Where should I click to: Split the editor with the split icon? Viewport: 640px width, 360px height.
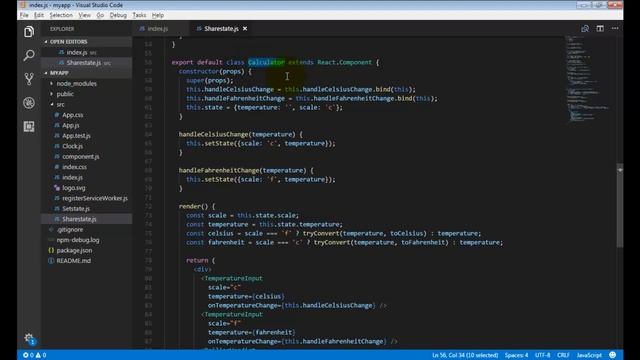tap(600, 29)
